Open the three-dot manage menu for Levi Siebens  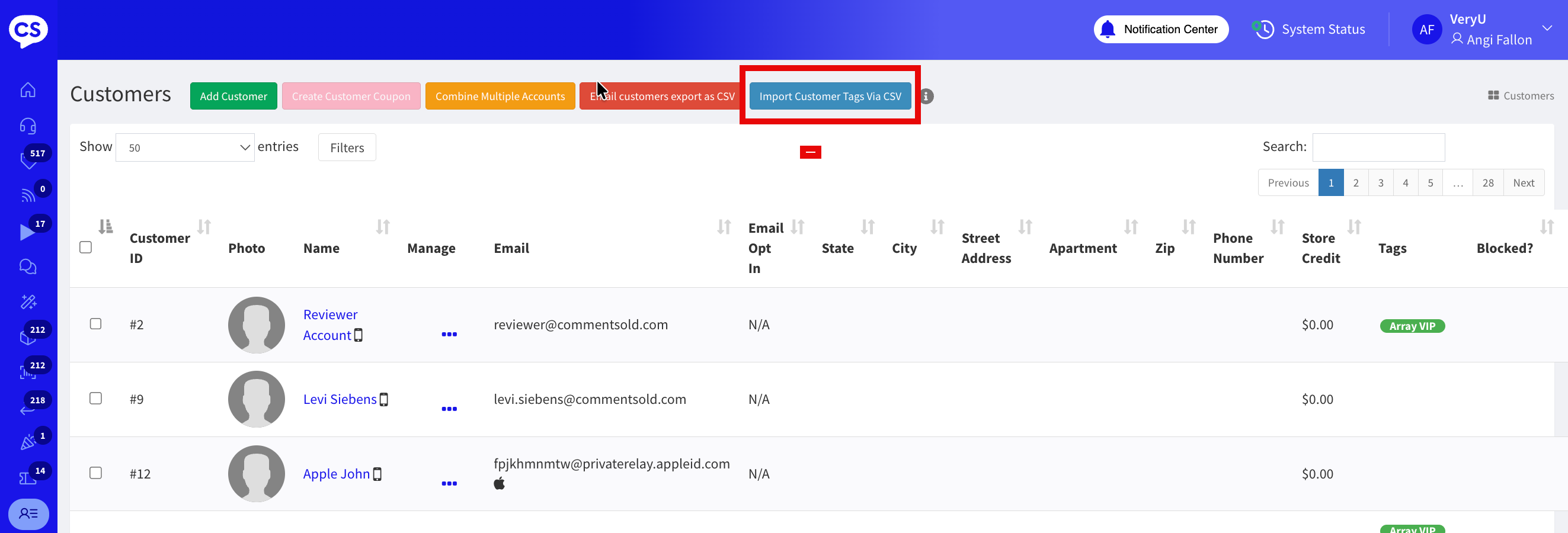point(449,409)
